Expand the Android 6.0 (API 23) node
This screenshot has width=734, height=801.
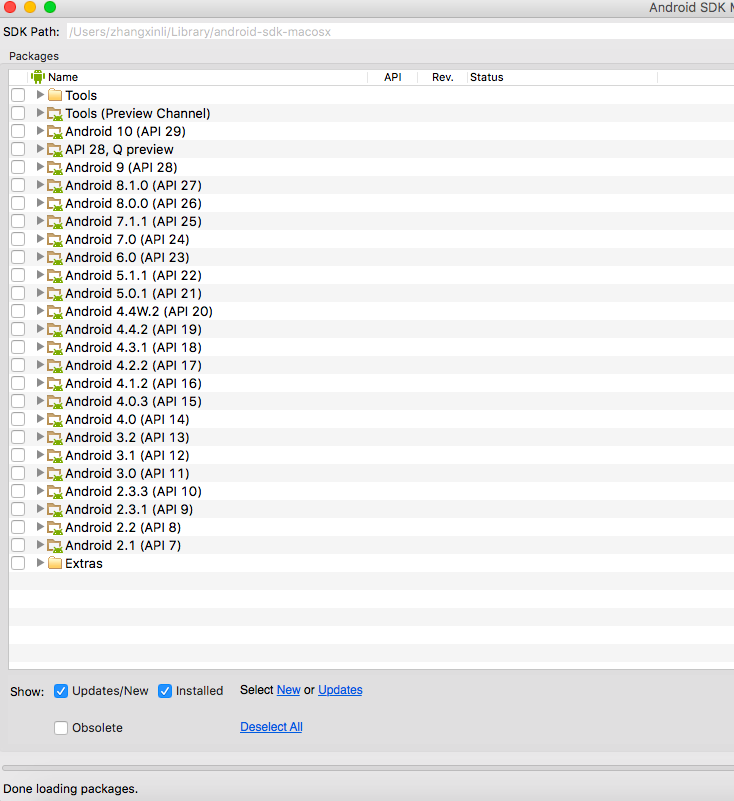[x=40, y=256]
